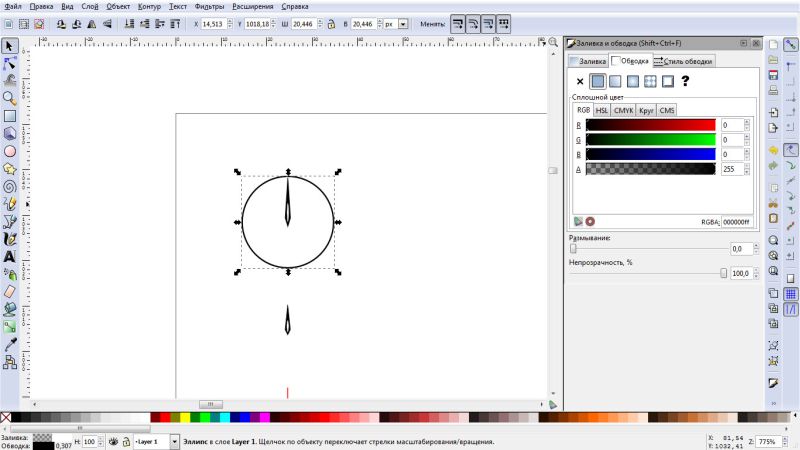The height and width of the screenshot is (450, 800).
Task: Open the Справка menu
Action: [x=294, y=7]
